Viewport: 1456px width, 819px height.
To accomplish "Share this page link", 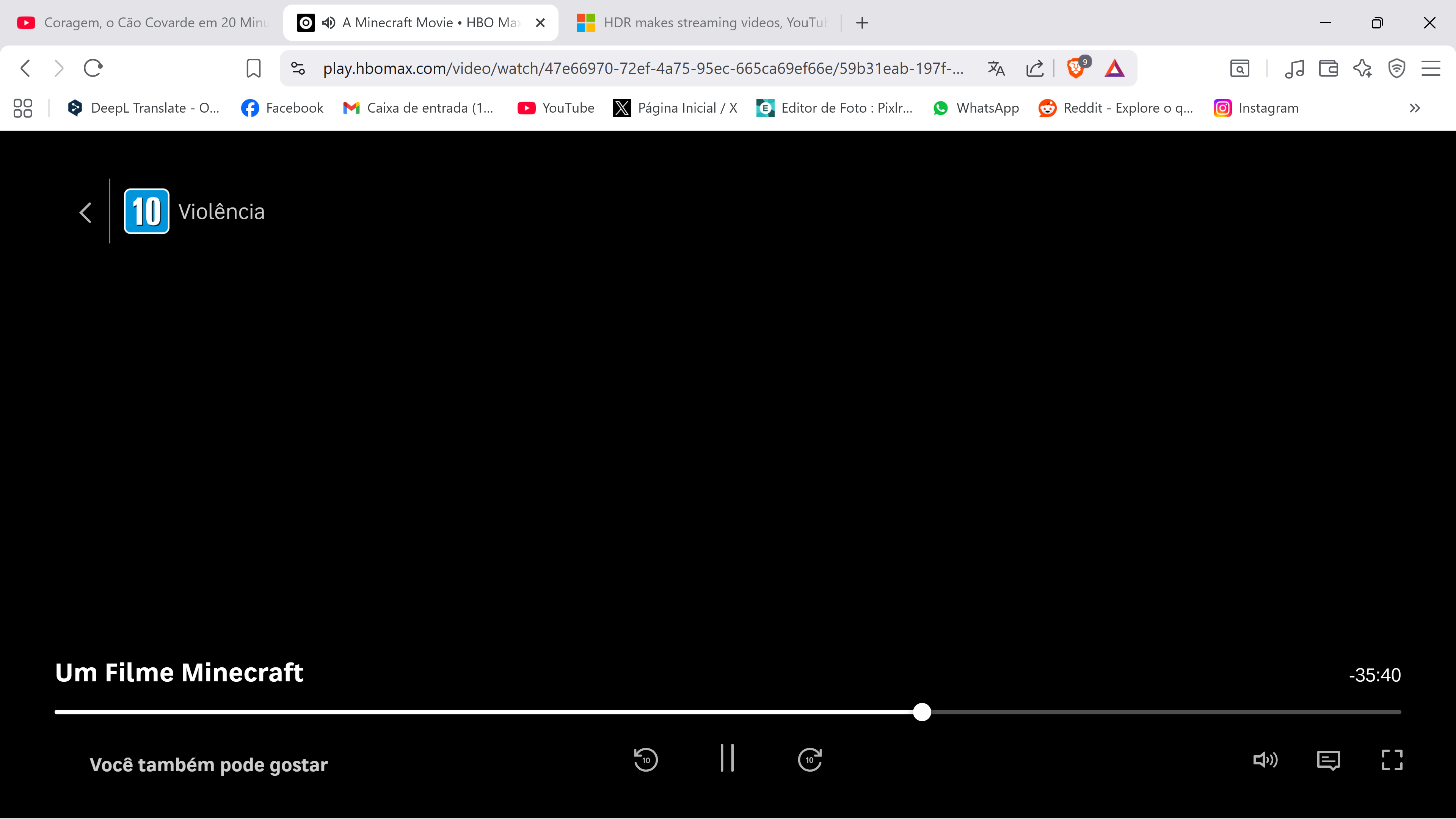I will click(x=1034, y=68).
